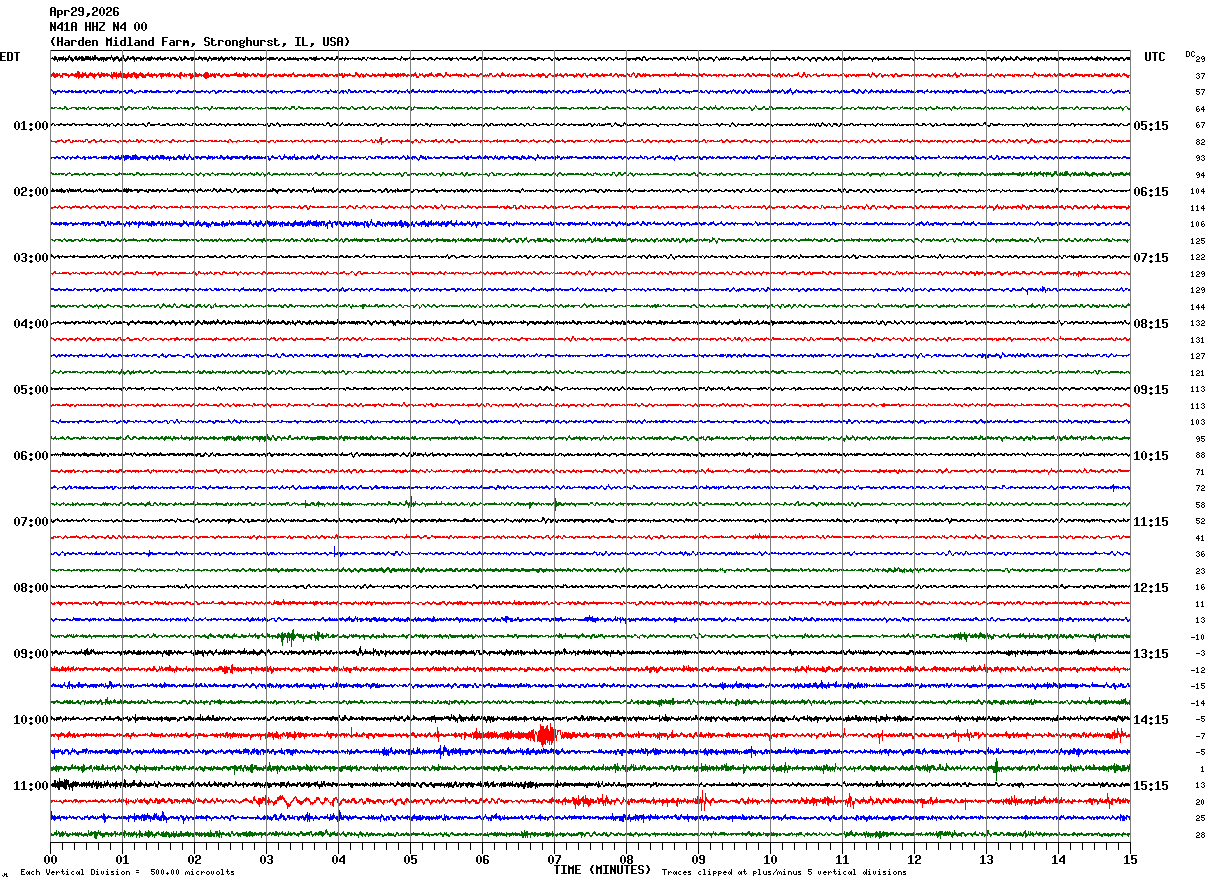Click the '15' minute tick label

pyautogui.click(x=1130, y=859)
